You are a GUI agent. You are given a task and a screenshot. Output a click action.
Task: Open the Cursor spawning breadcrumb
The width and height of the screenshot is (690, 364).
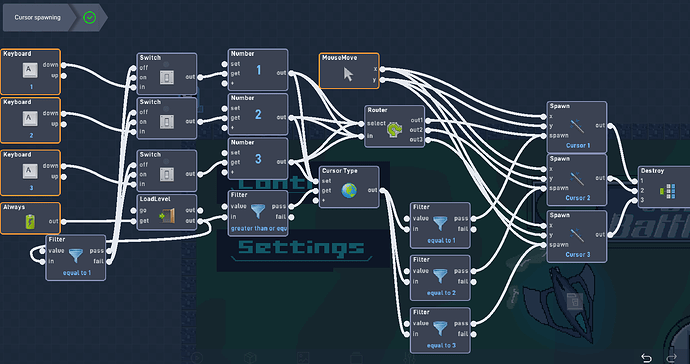pyautogui.click(x=37, y=18)
